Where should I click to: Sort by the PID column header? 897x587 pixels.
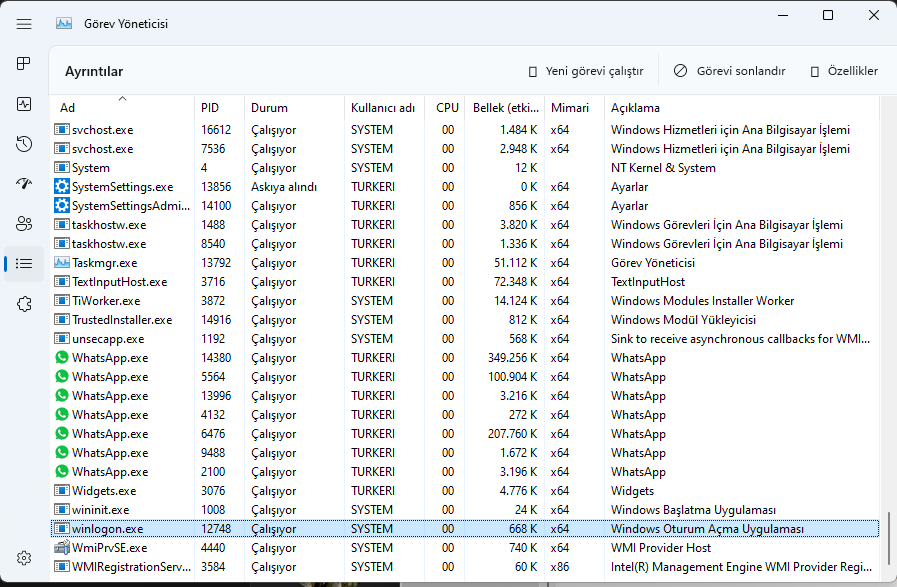[x=219, y=108]
